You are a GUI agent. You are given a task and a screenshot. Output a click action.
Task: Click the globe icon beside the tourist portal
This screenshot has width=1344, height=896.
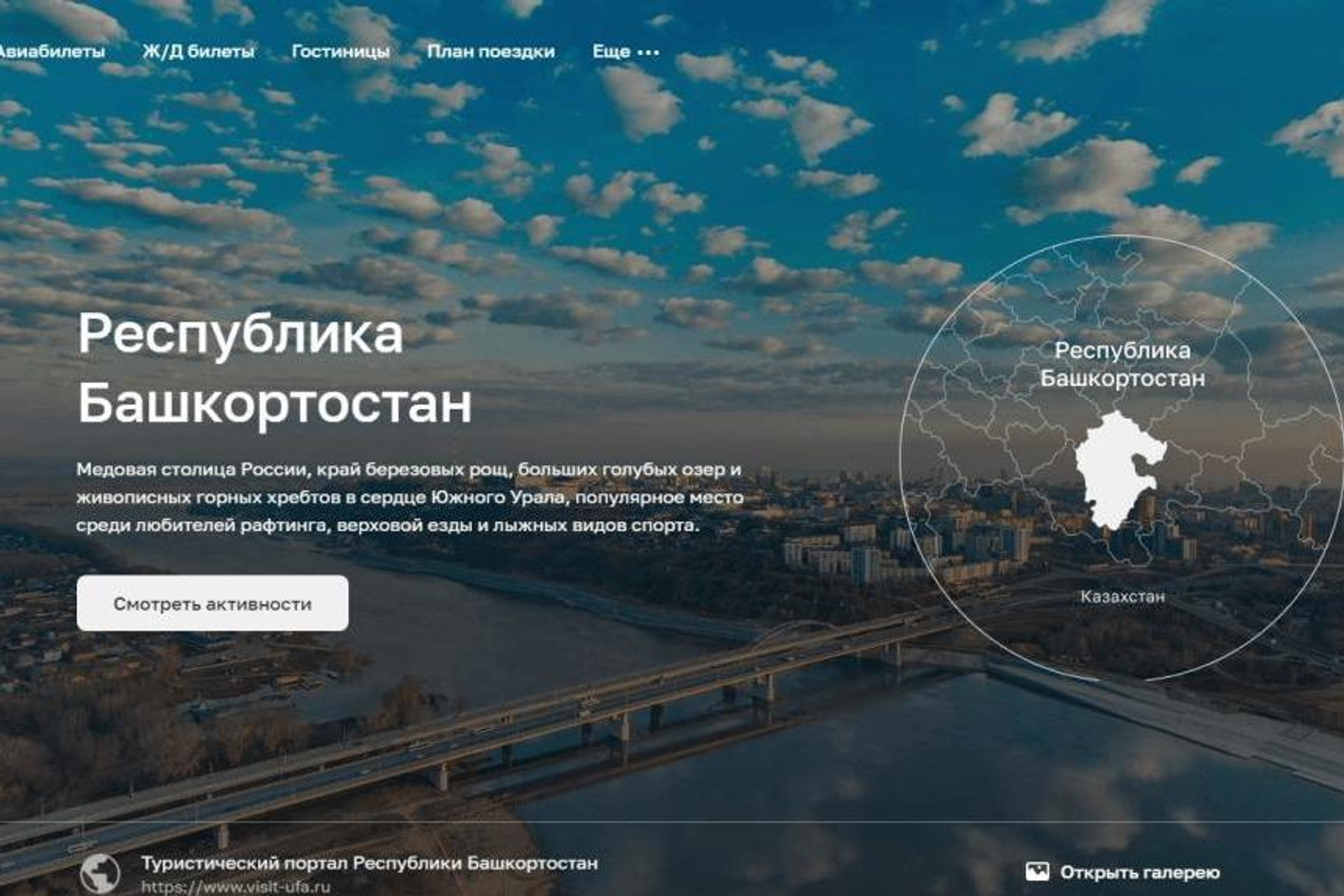100,872
